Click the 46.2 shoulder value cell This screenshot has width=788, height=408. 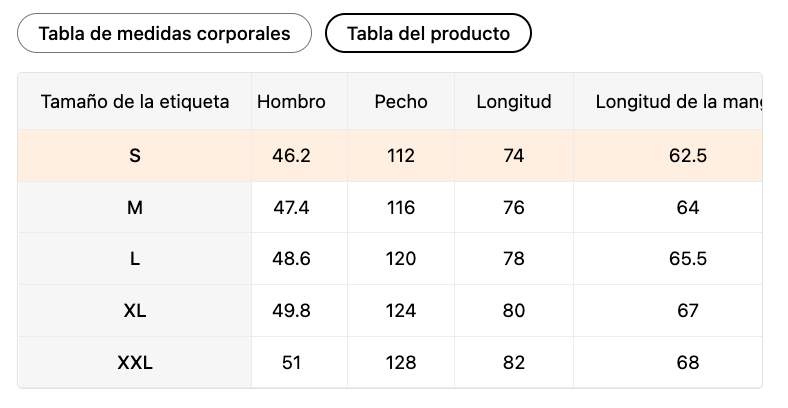point(291,155)
